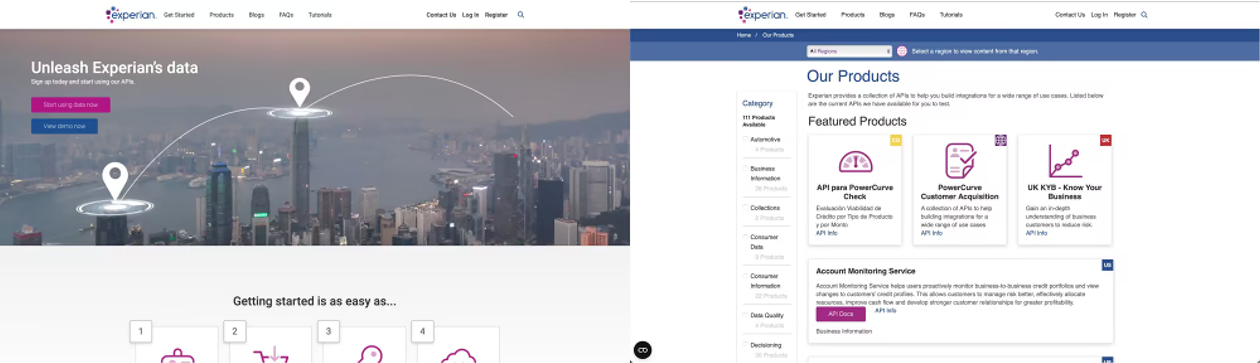Check the Automotive category checkbox
1260x363 pixels.
[x=745, y=140]
